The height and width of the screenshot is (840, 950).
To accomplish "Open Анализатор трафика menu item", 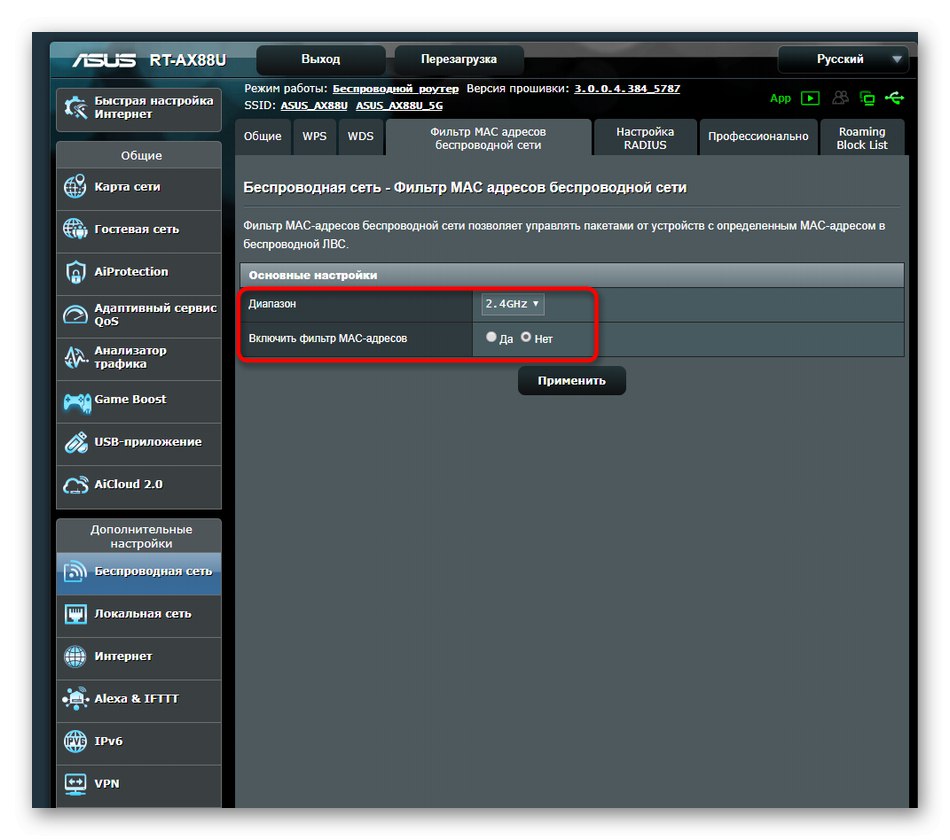I will click(x=139, y=358).
